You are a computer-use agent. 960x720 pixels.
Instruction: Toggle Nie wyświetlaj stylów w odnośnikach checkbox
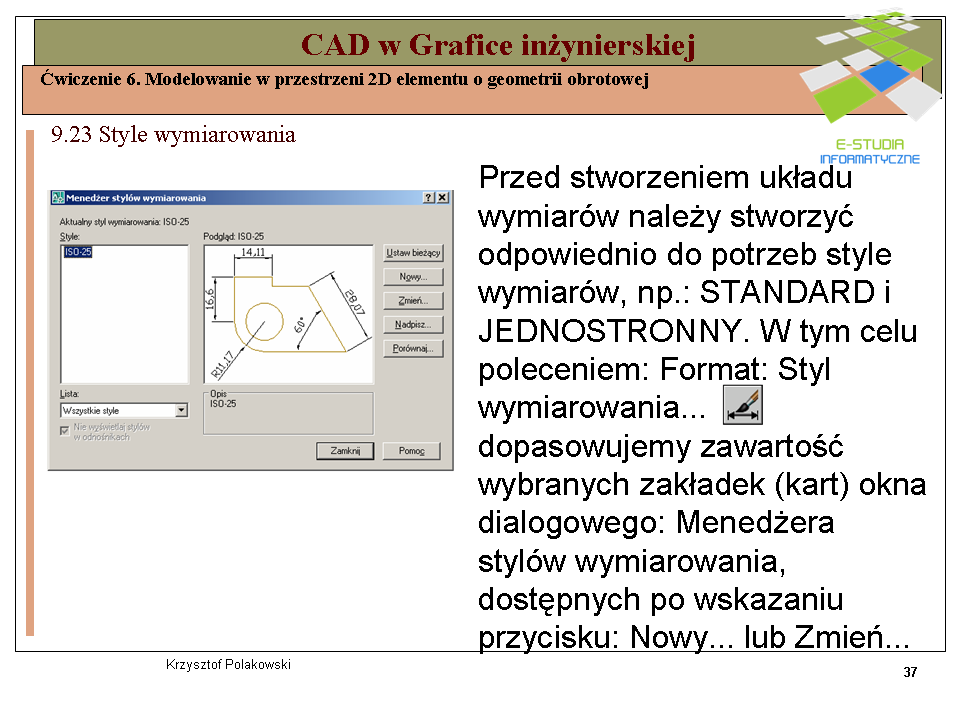pyautogui.click(x=64, y=430)
